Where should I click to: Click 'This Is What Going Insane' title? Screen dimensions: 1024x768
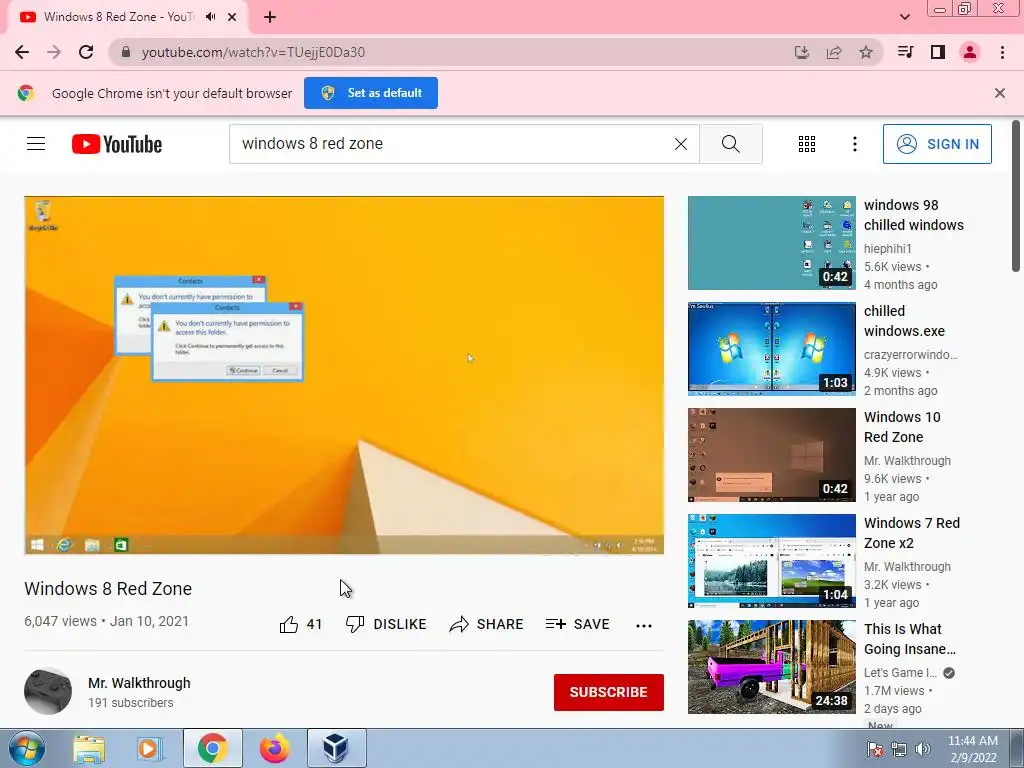coord(910,639)
